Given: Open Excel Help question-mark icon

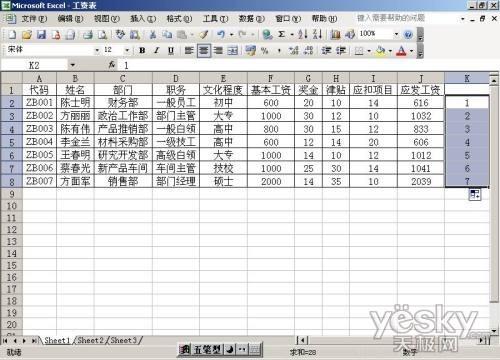Looking at the screenshot, I should pyautogui.click(x=408, y=34).
